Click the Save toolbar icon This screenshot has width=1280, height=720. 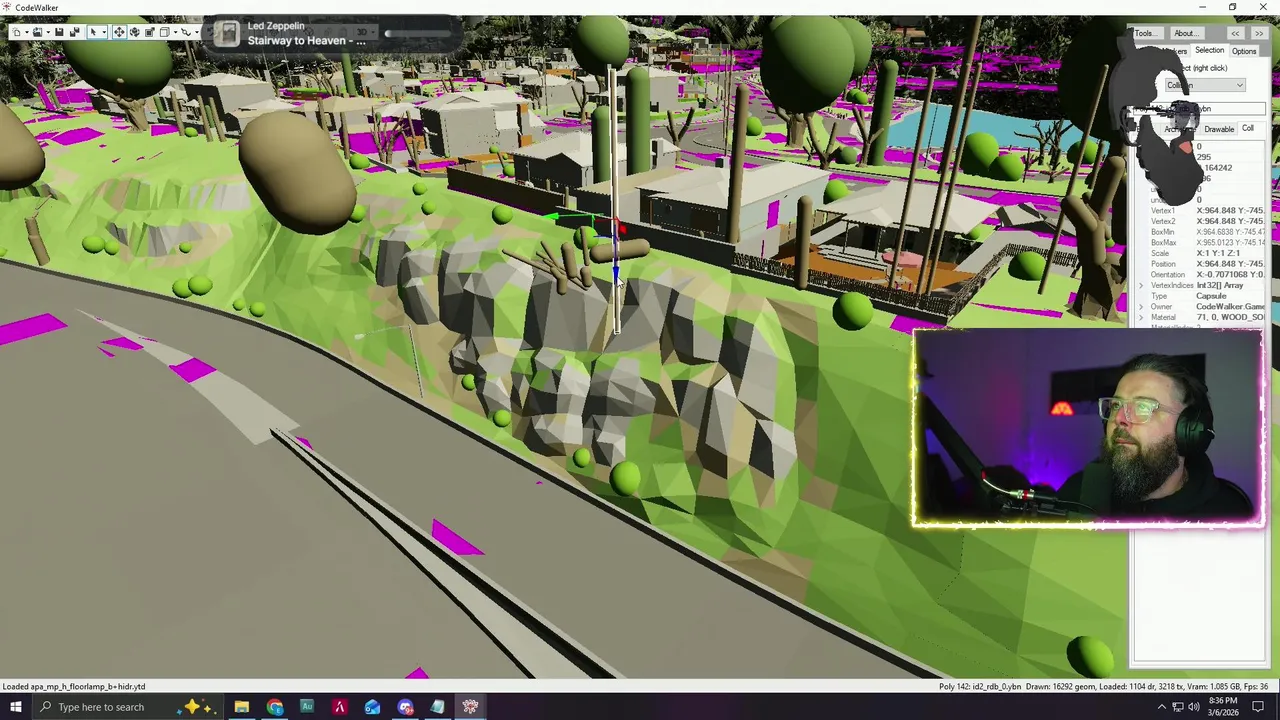(59, 32)
